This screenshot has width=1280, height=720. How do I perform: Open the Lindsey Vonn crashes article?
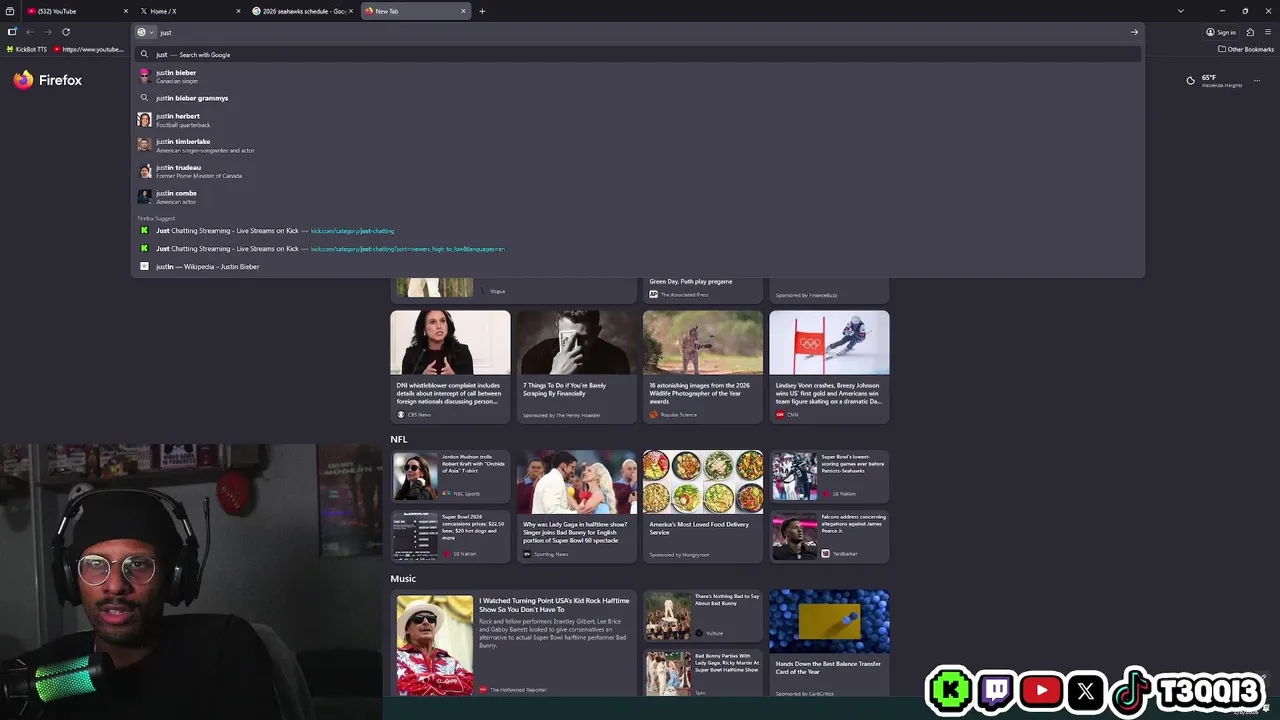pos(829,365)
